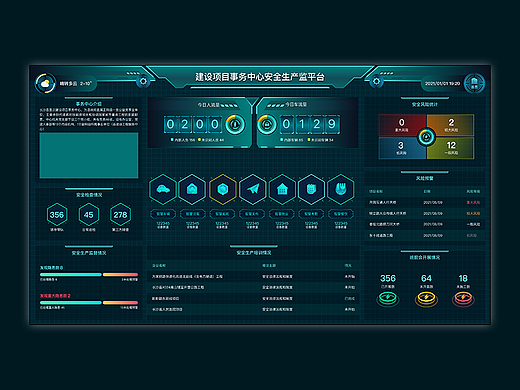The image size is (520, 390).
Task: Click the pill button beneath the calendar icon
Action: point(311,214)
